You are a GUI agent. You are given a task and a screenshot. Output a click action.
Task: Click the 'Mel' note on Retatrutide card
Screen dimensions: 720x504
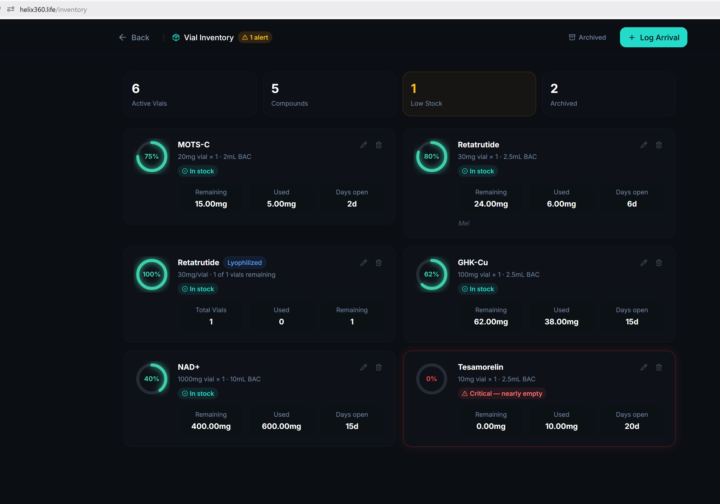[464, 224]
